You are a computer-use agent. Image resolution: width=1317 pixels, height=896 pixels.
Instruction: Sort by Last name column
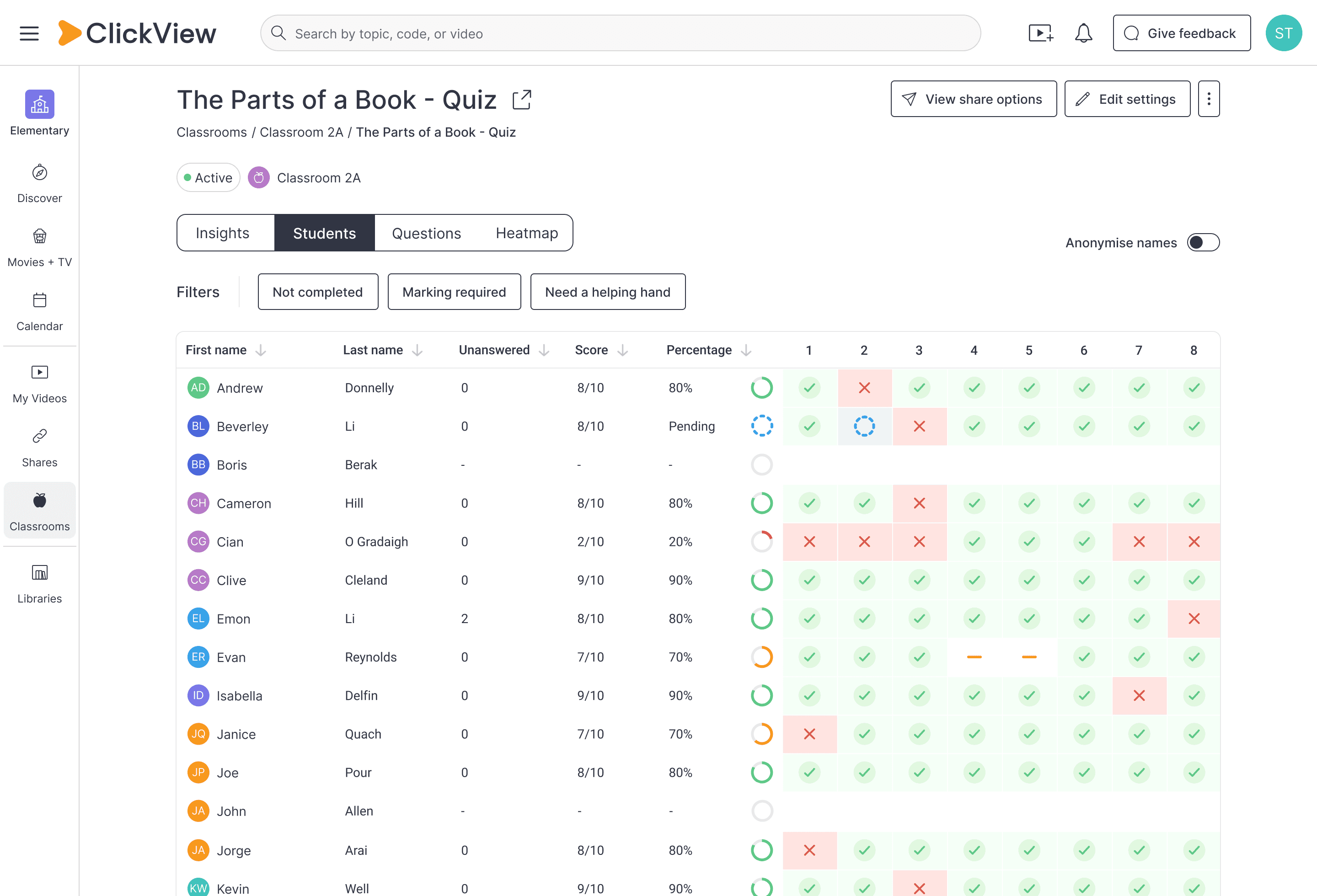[x=382, y=350]
